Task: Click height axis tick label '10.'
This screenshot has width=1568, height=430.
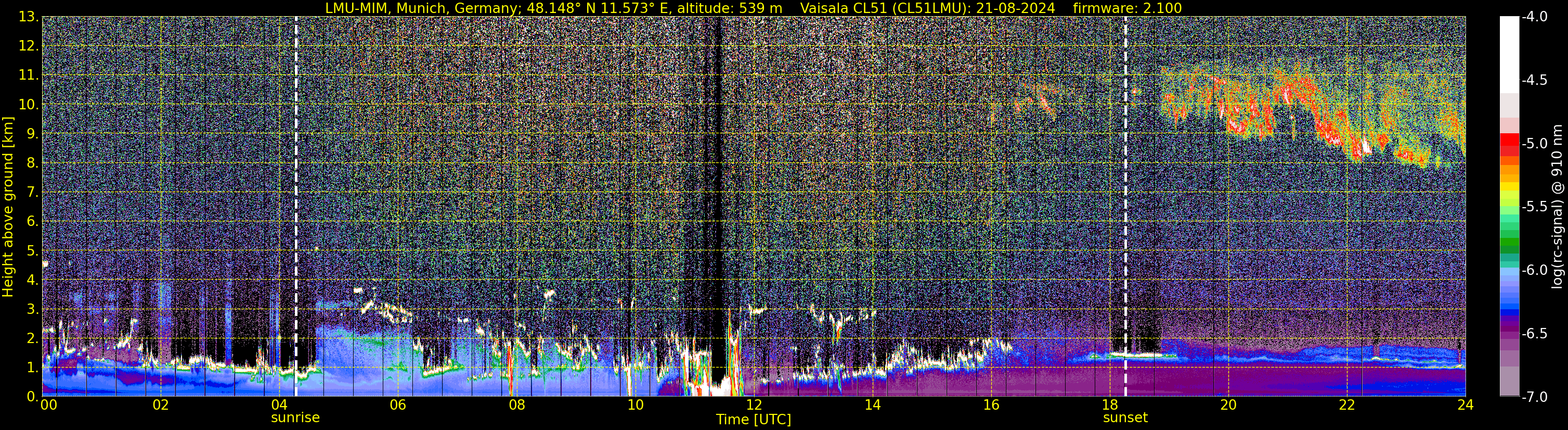Action: 29,105
